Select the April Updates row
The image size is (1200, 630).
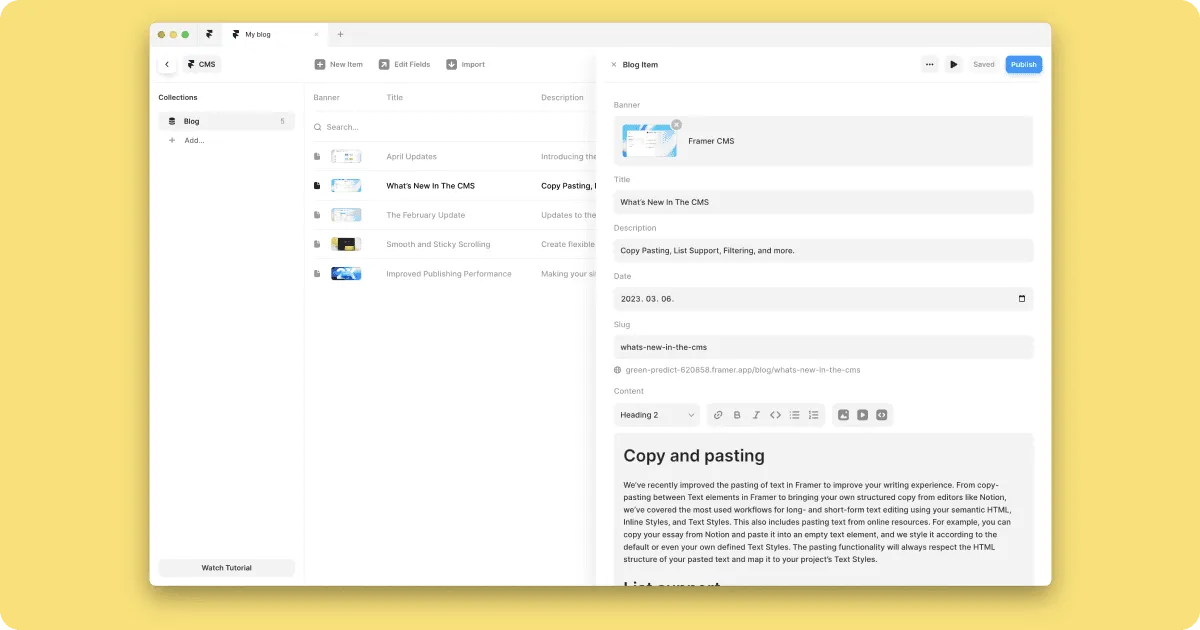450,157
